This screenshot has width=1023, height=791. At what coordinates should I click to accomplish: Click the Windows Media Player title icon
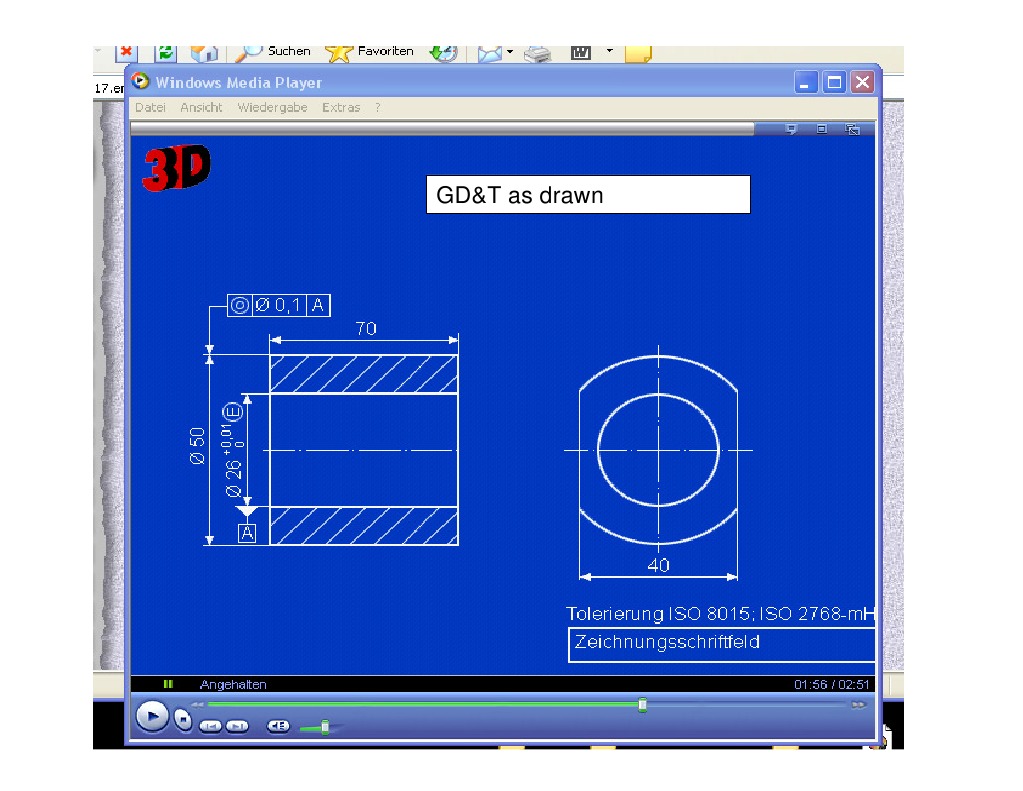pyautogui.click(x=140, y=81)
